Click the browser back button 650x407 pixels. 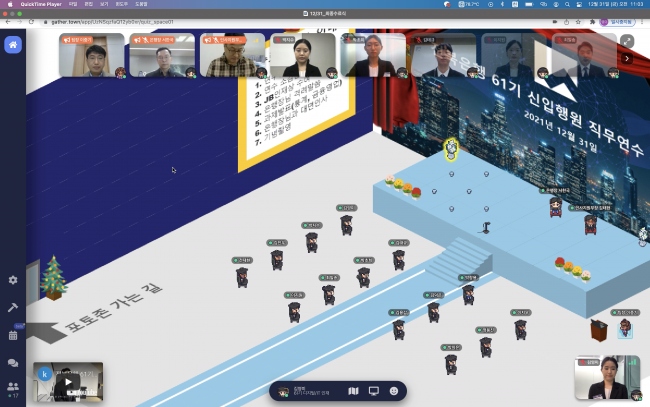pyautogui.click(x=8, y=21)
